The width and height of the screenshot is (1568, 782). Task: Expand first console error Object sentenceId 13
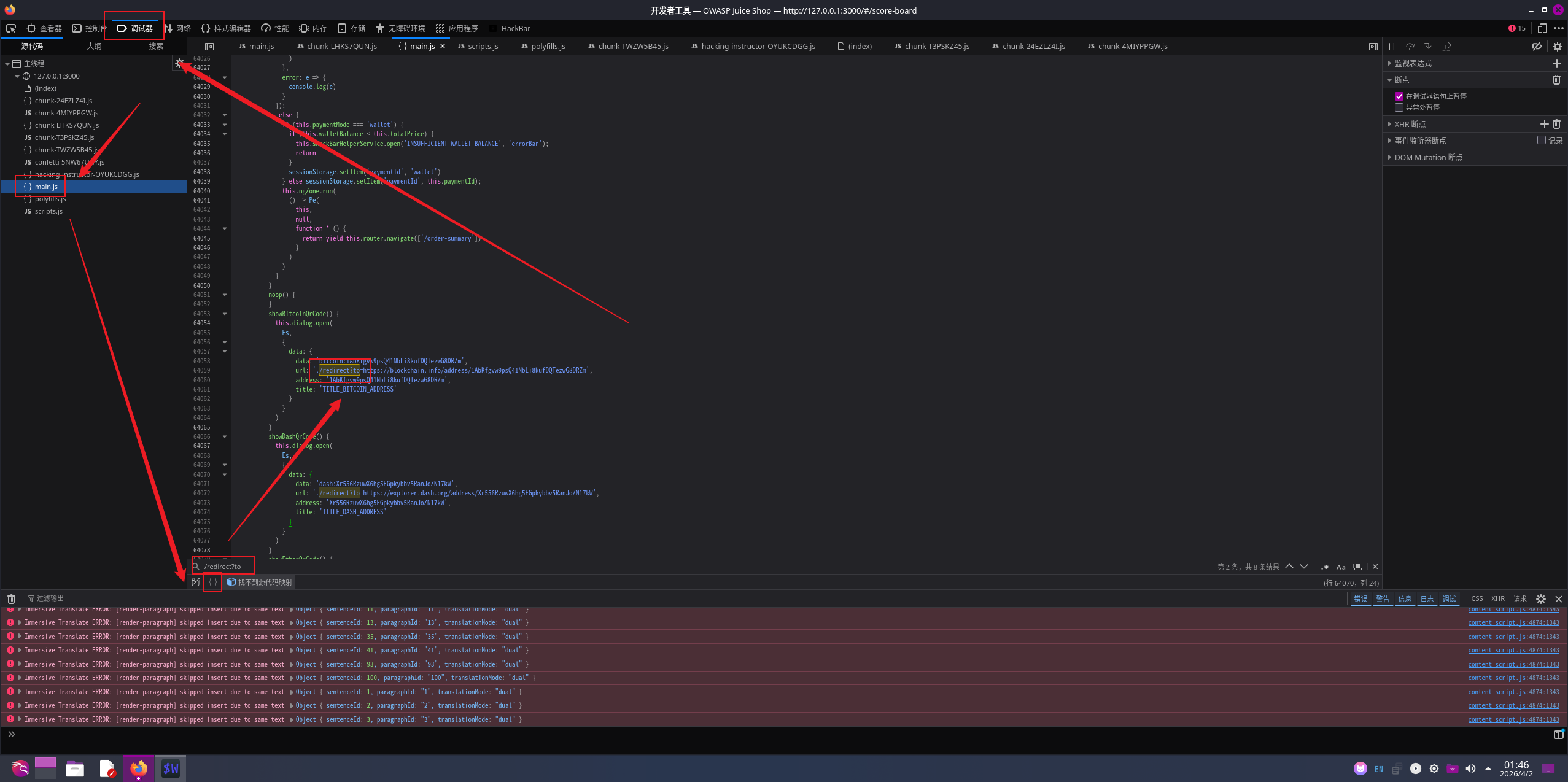(x=292, y=623)
